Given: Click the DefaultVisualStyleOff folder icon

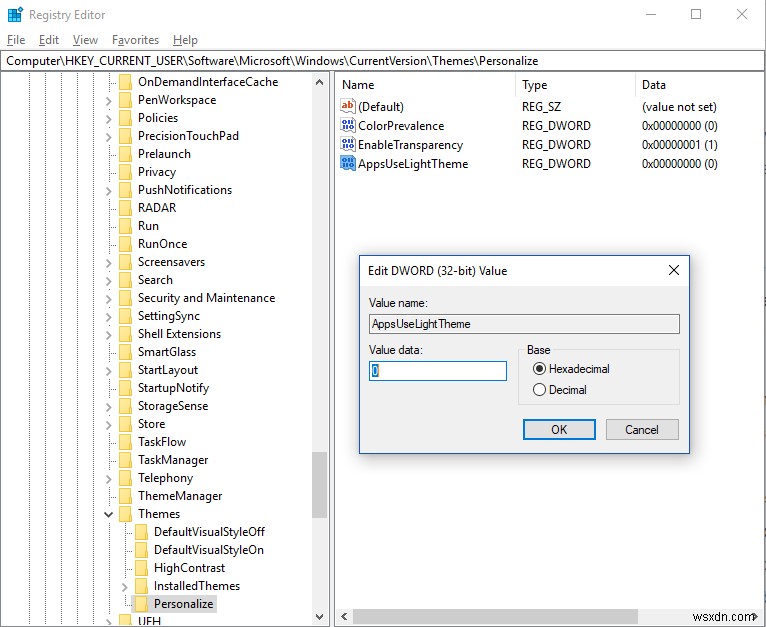Looking at the screenshot, I should point(142,532).
